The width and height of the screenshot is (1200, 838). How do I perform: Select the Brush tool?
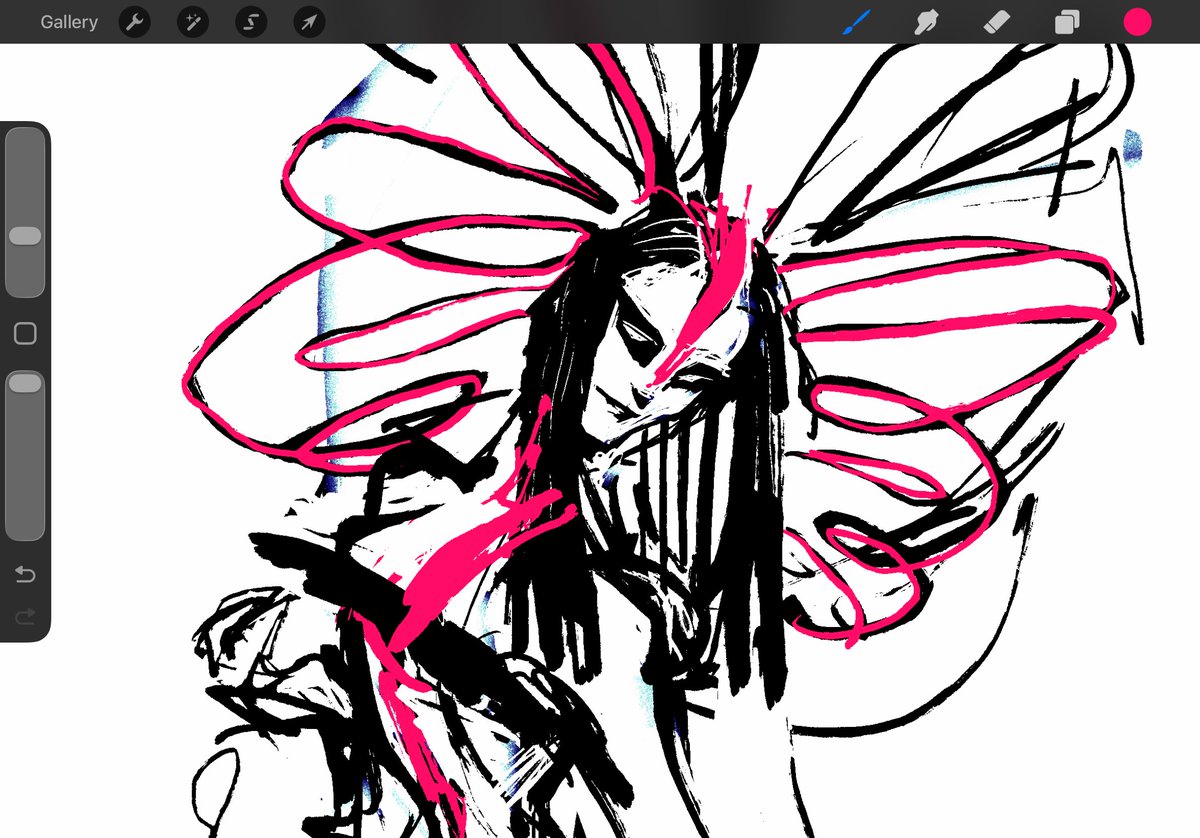click(x=856, y=22)
